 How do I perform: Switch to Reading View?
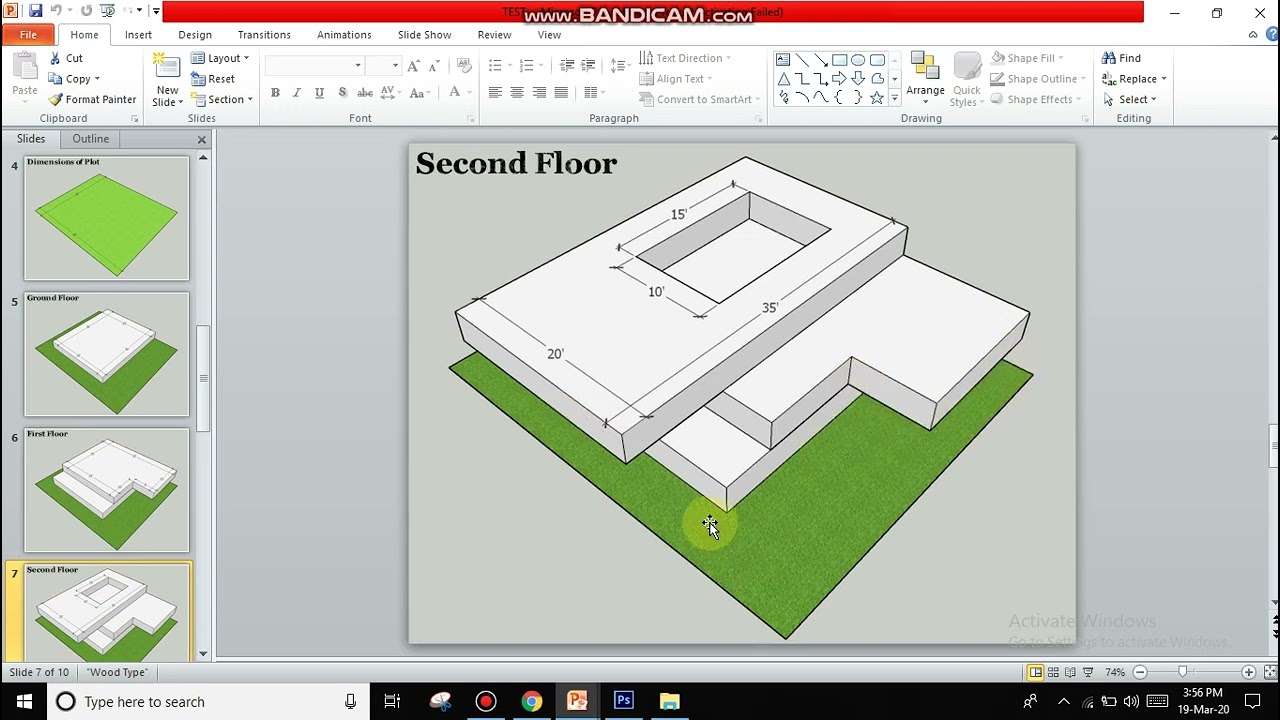coord(1069,672)
